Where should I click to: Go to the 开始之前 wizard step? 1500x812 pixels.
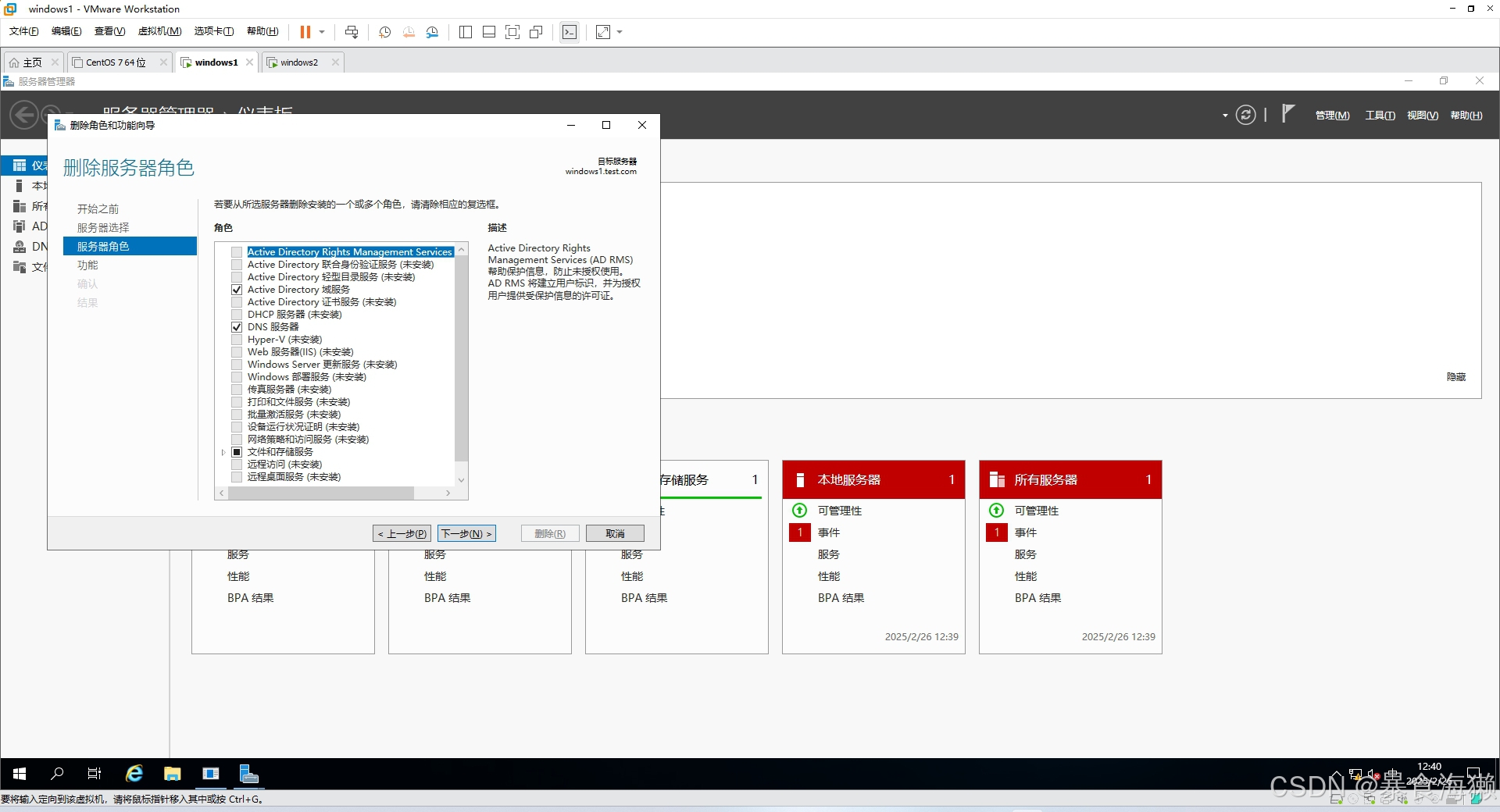98,209
